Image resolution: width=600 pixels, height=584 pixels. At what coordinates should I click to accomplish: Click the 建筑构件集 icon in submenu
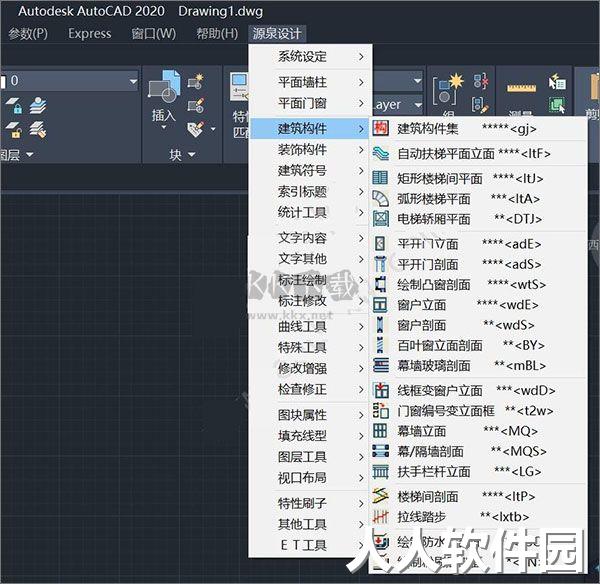[x=380, y=128]
